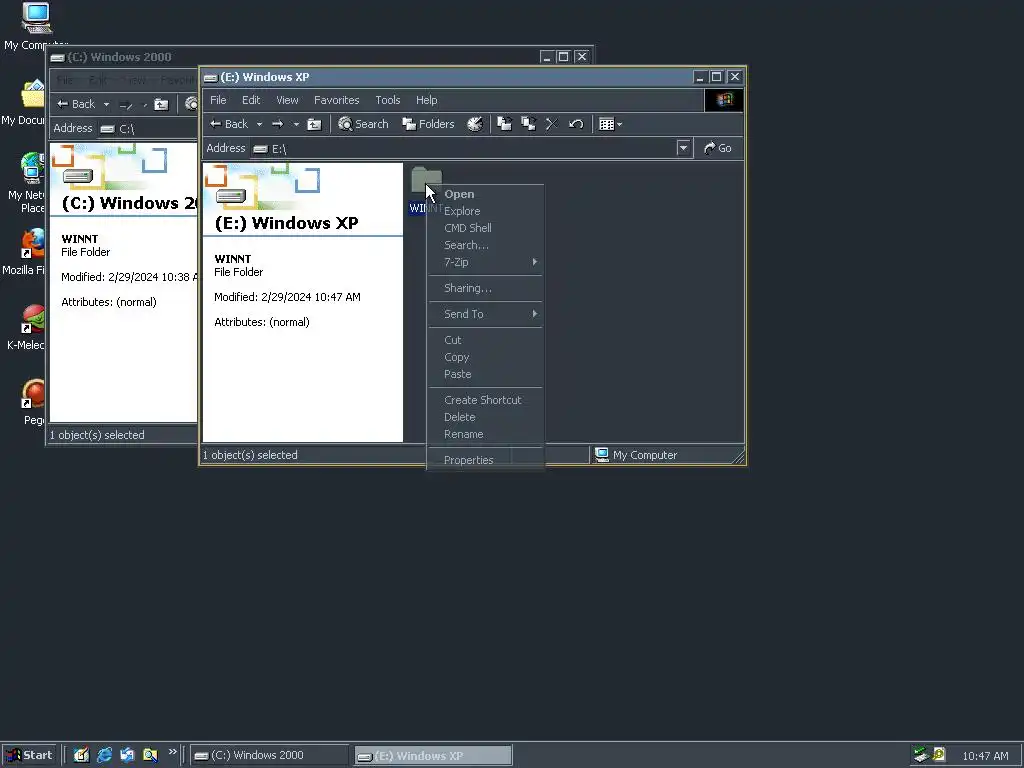Click Up folder icon in C: Windows 2000 window
Screen dimensions: 1024x768
point(161,104)
